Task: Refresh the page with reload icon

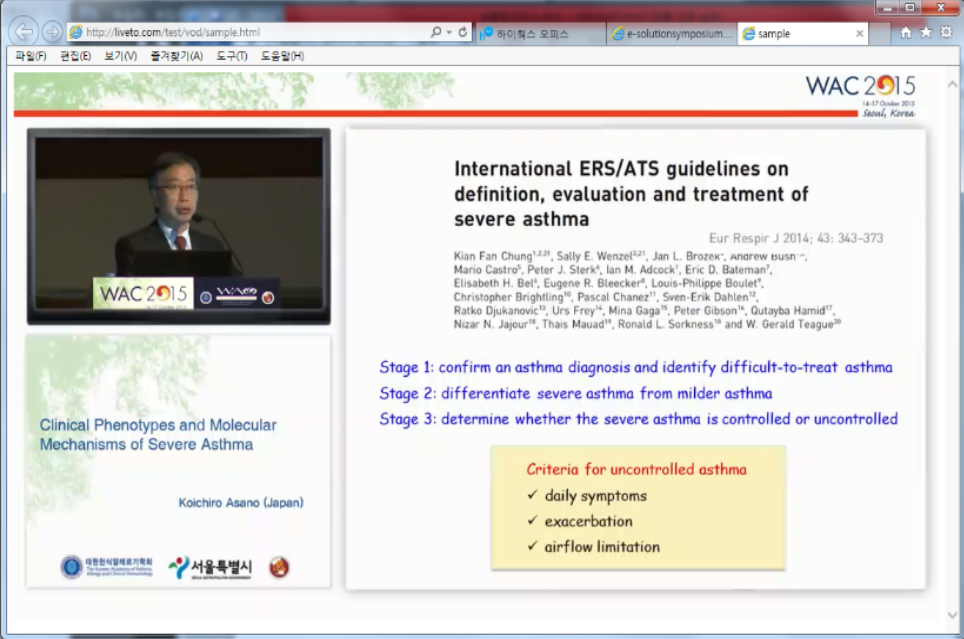Action: (x=462, y=32)
